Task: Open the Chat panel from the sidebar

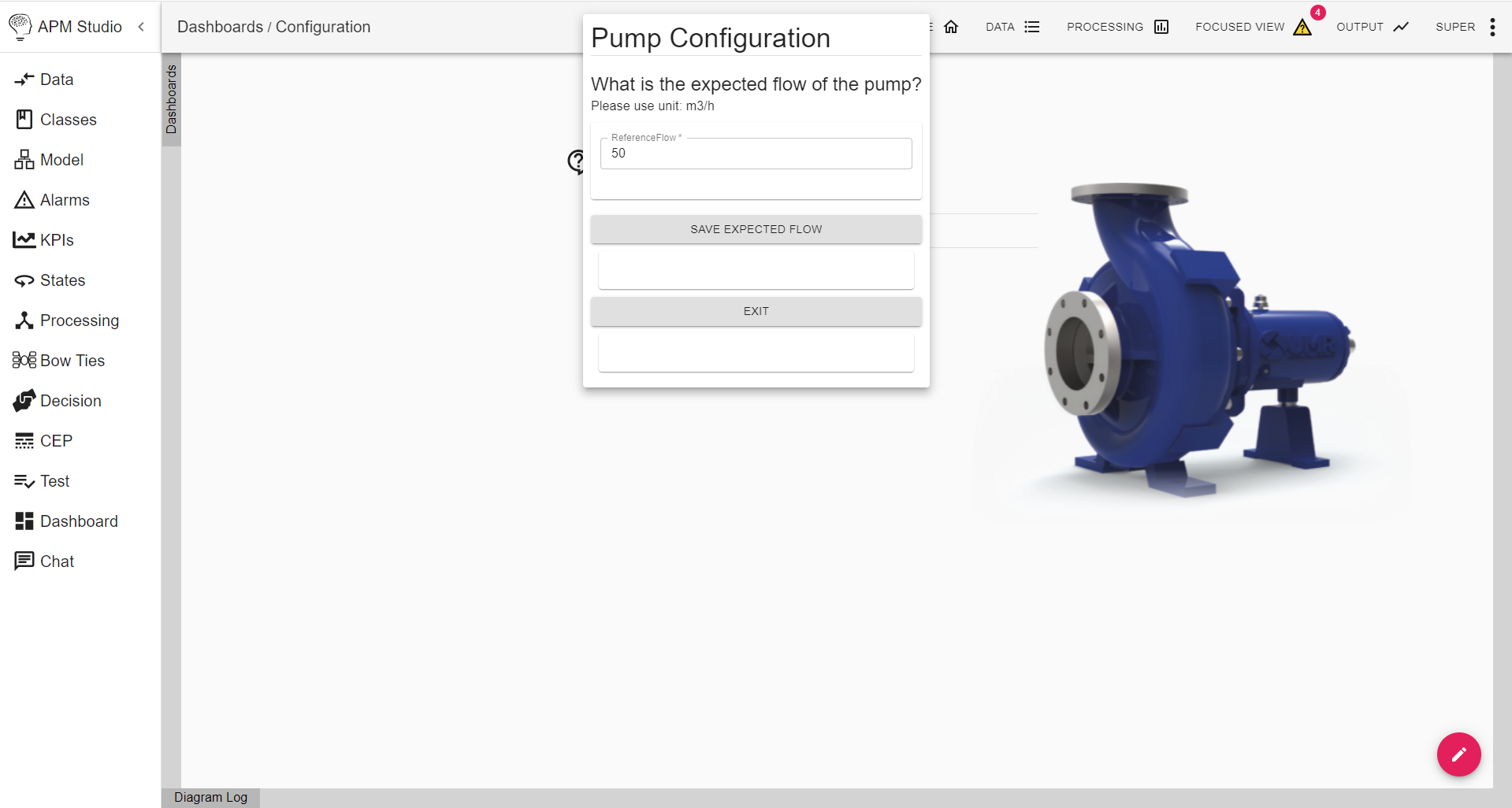Action: click(x=24, y=561)
